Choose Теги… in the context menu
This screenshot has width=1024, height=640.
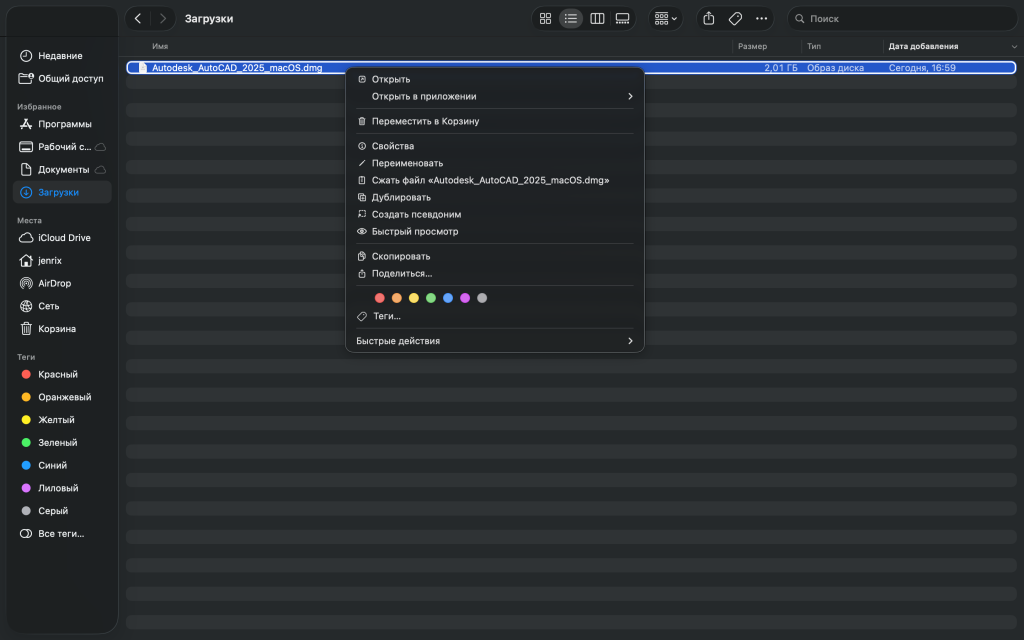point(494,316)
